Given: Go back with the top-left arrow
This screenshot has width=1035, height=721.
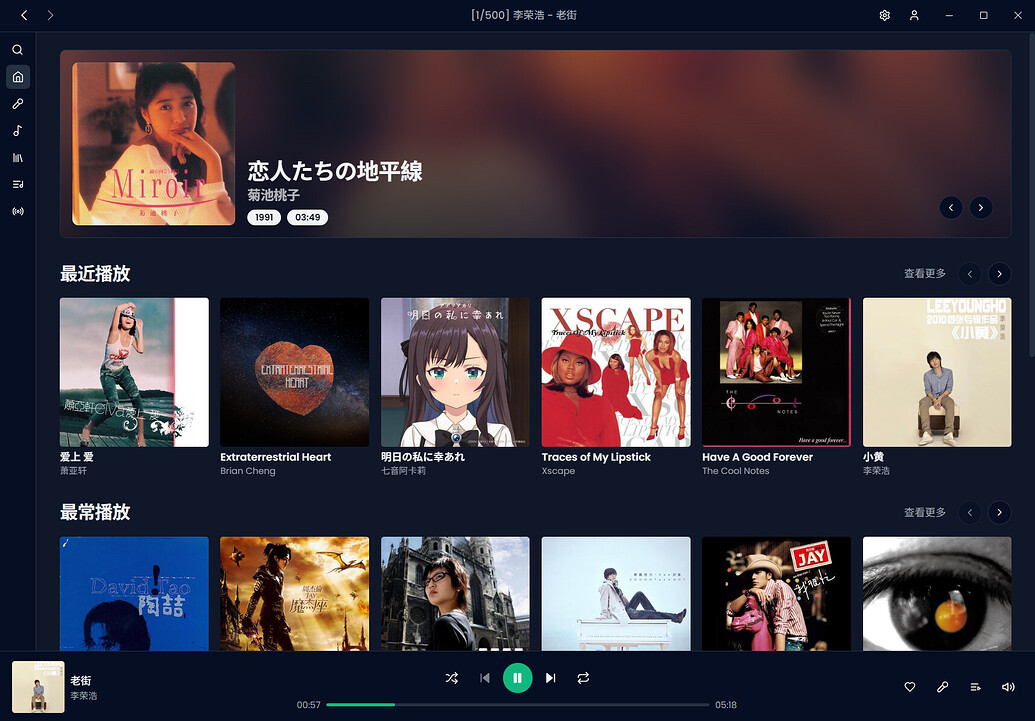Looking at the screenshot, I should pos(24,15).
